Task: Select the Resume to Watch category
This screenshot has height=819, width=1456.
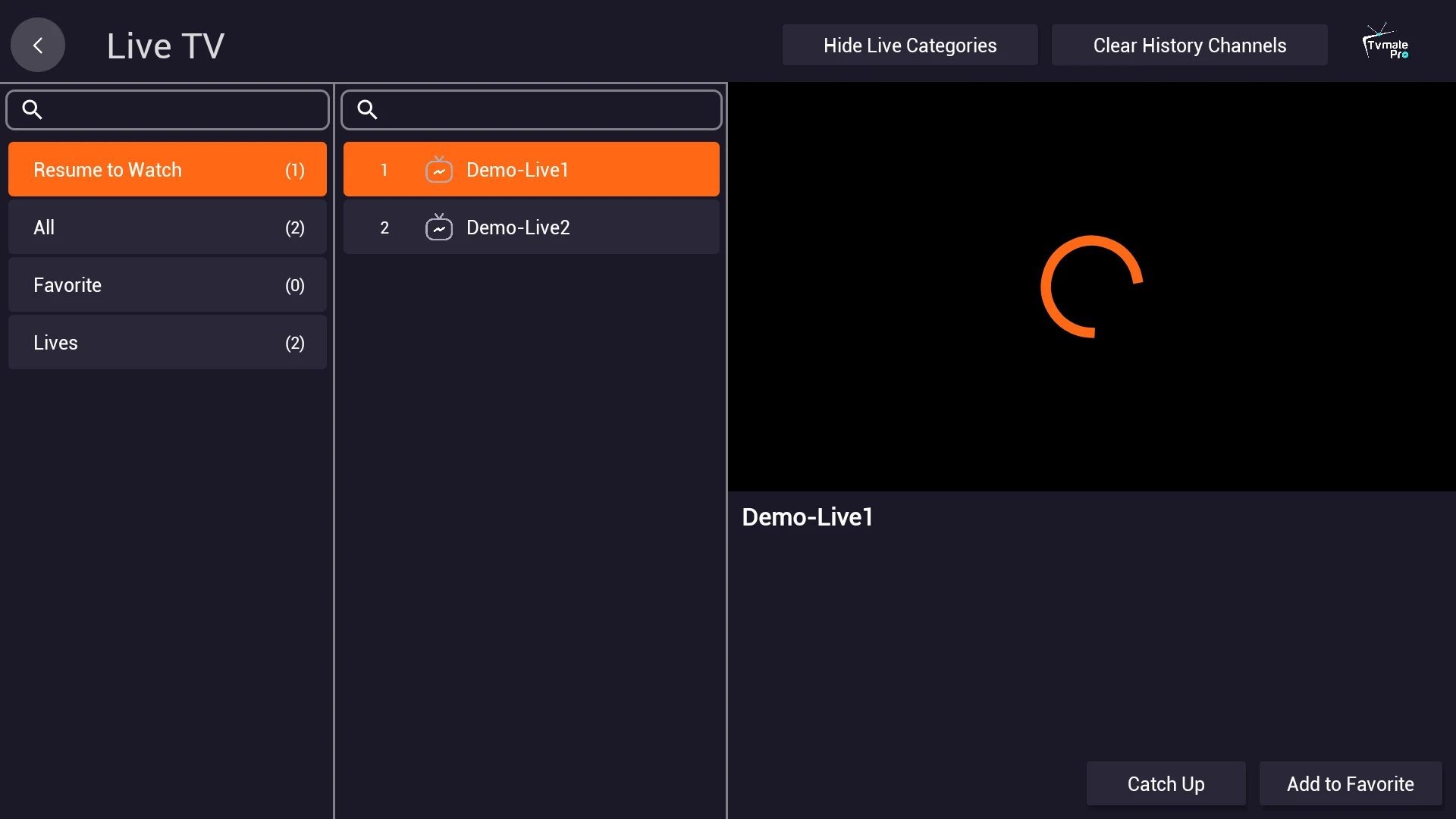Action: pos(168,169)
